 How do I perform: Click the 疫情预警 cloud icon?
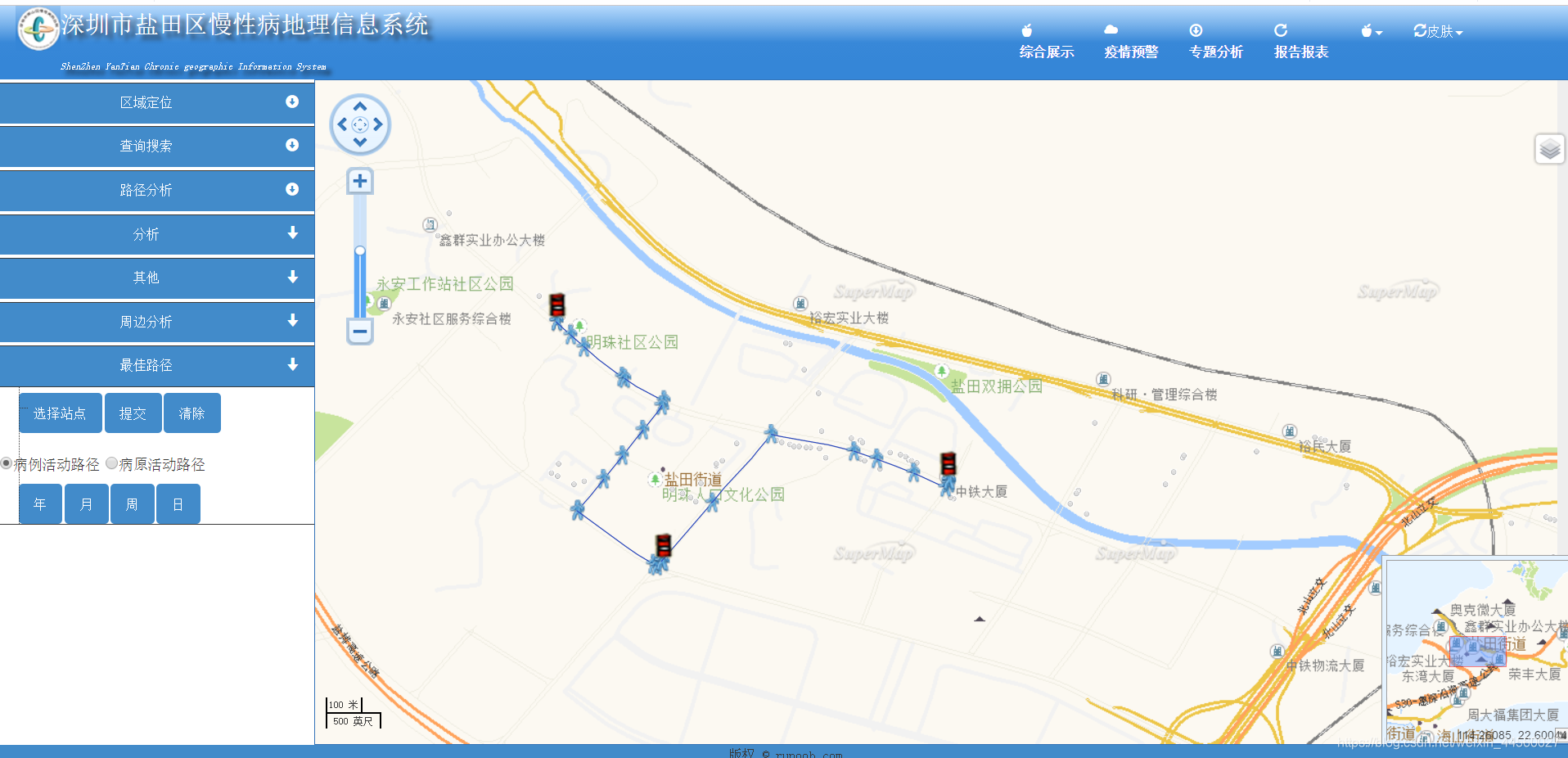coord(1111,29)
